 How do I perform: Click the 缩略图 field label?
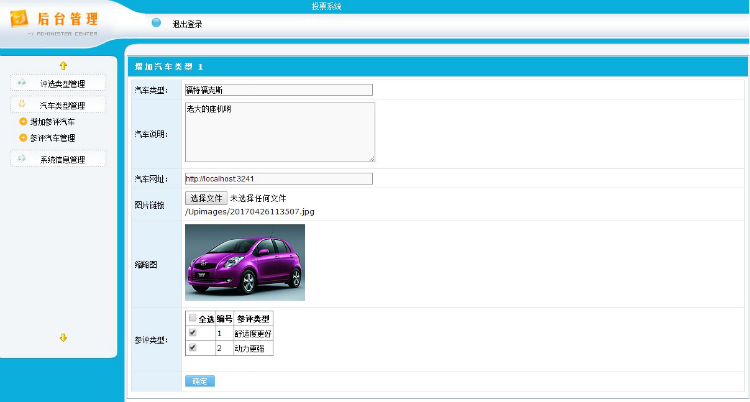146,265
